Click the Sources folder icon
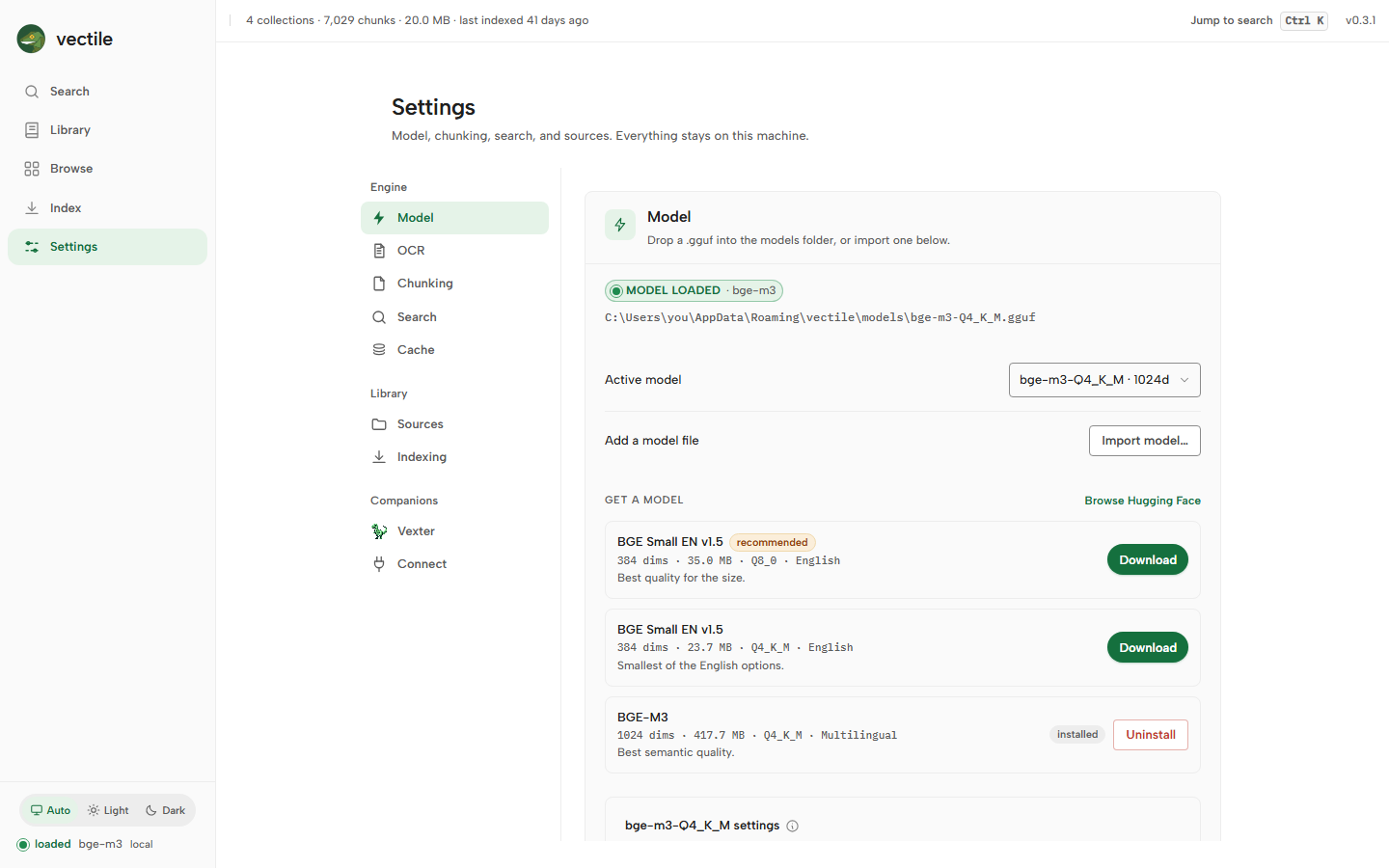This screenshot has height=868, width=1389. point(379,424)
